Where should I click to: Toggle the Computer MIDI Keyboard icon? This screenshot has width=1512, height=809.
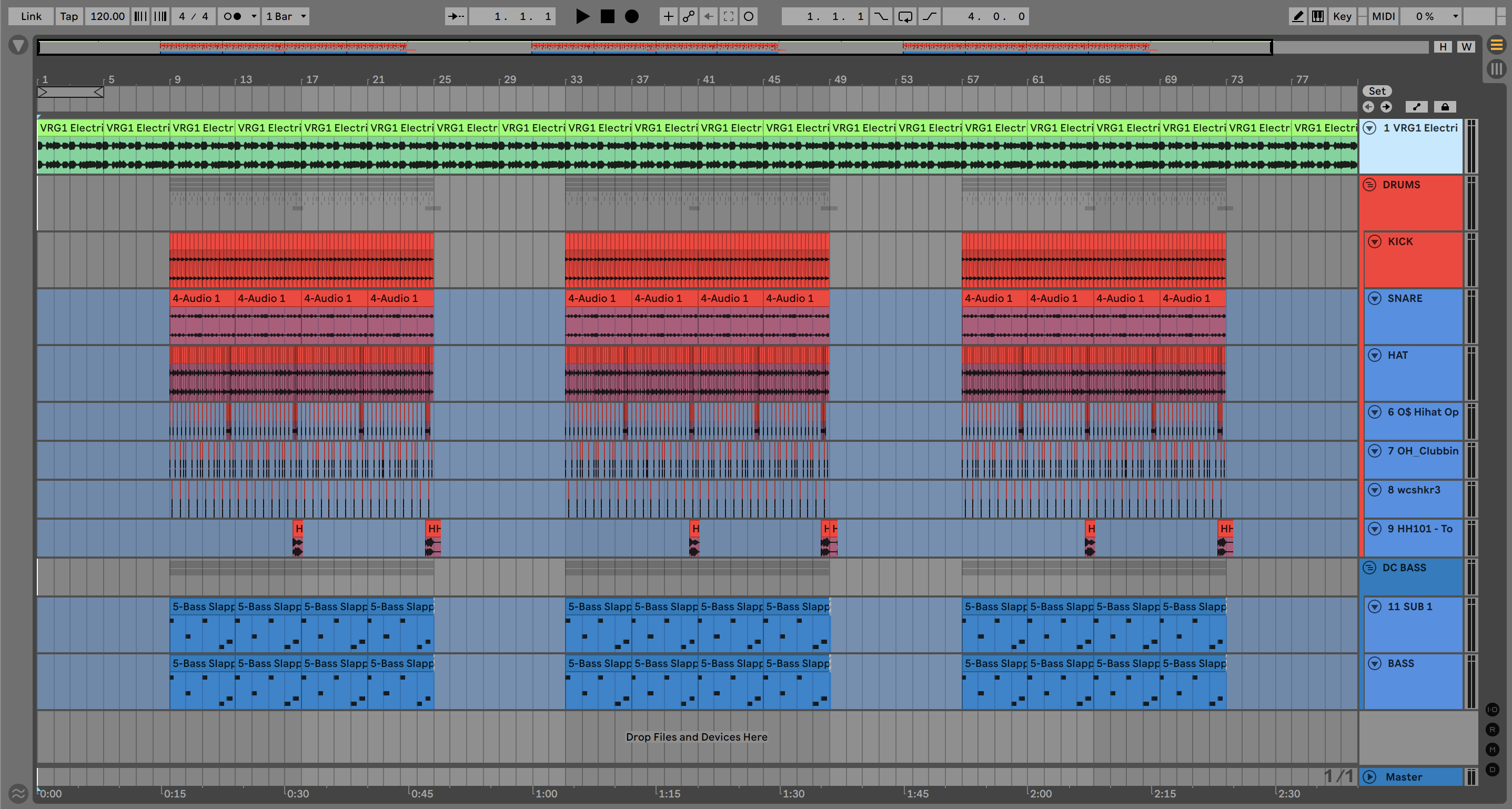[1318, 16]
